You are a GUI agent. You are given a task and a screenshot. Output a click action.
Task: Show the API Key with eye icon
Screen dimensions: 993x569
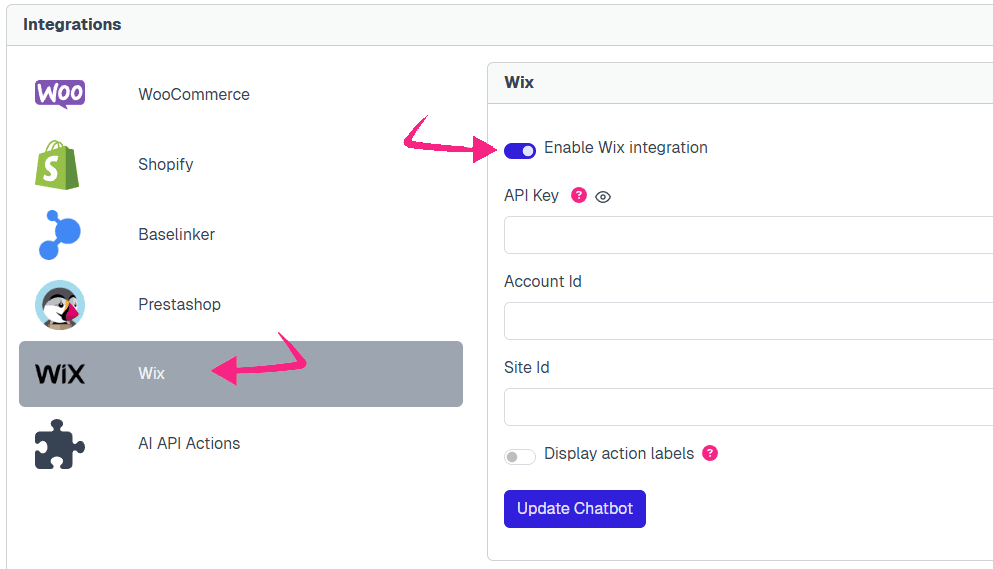[x=603, y=197]
